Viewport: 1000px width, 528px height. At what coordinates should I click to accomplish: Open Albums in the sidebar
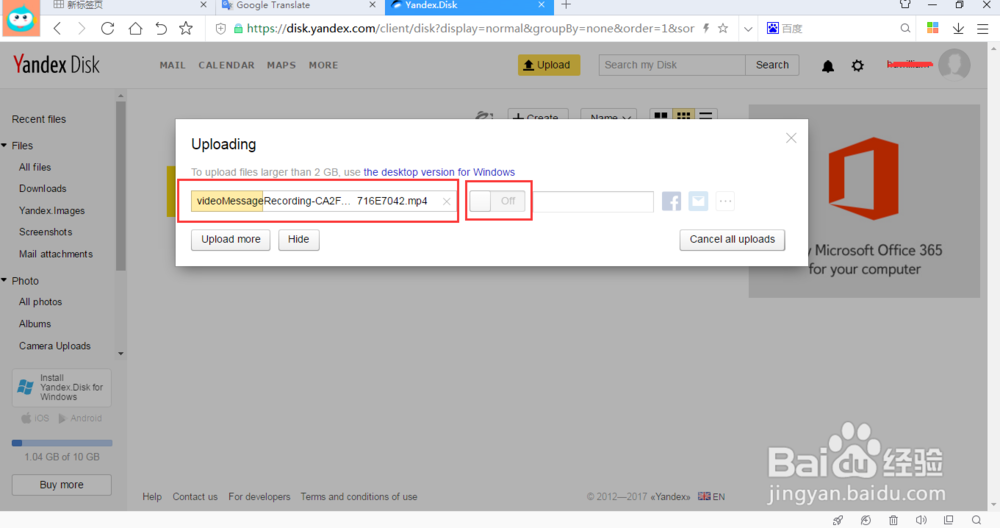34,324
